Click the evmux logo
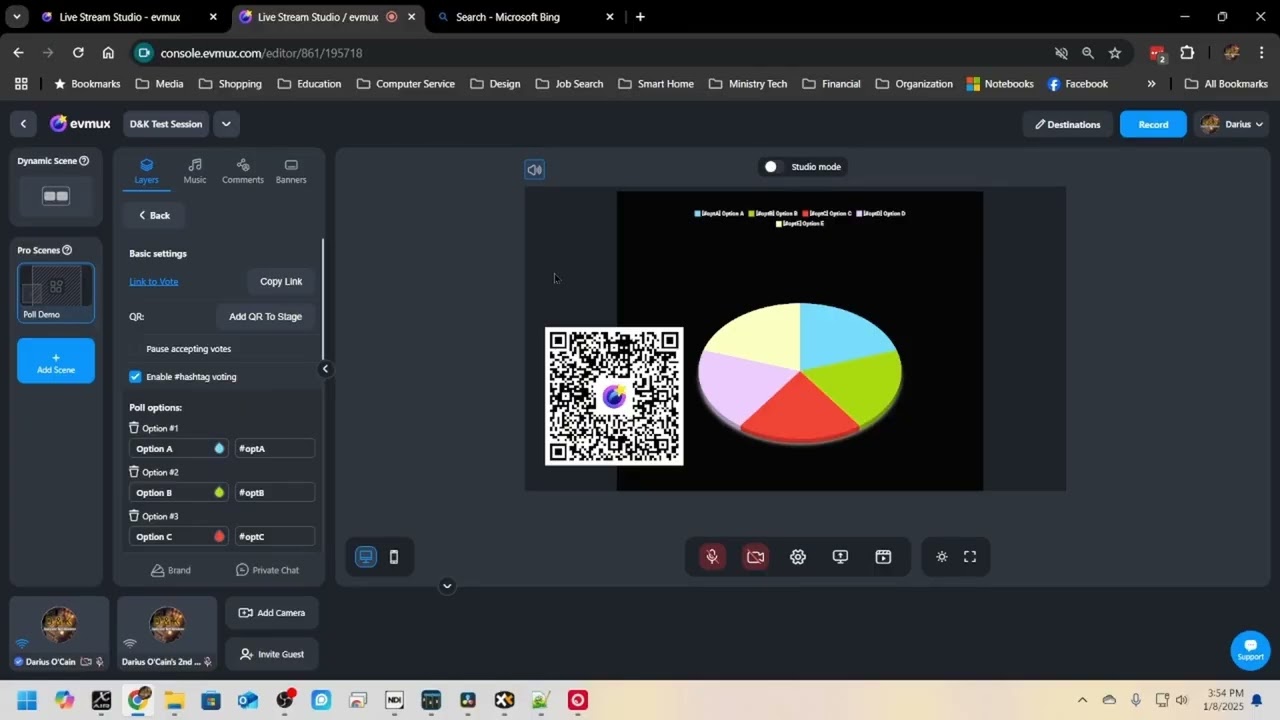 (80, 124)
